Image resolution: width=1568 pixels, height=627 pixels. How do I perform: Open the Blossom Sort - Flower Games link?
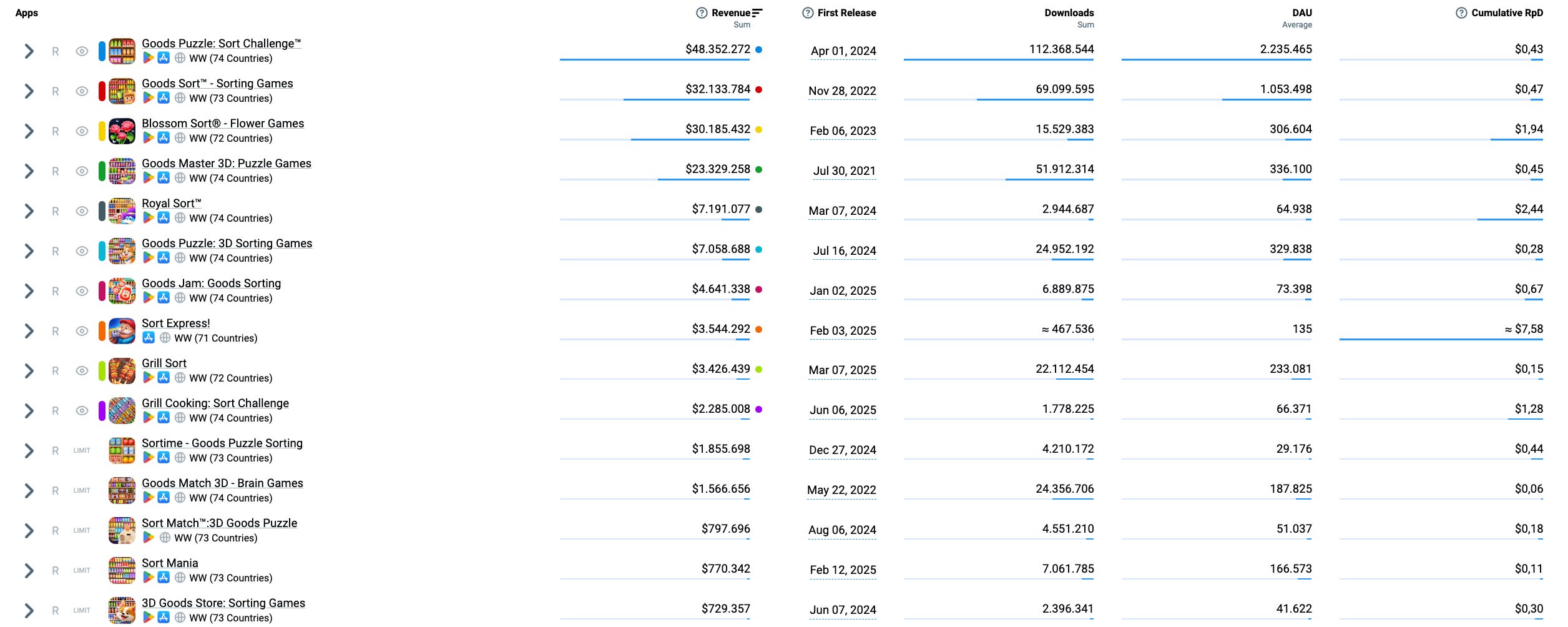pyautogui.click(x=223, y=124)
